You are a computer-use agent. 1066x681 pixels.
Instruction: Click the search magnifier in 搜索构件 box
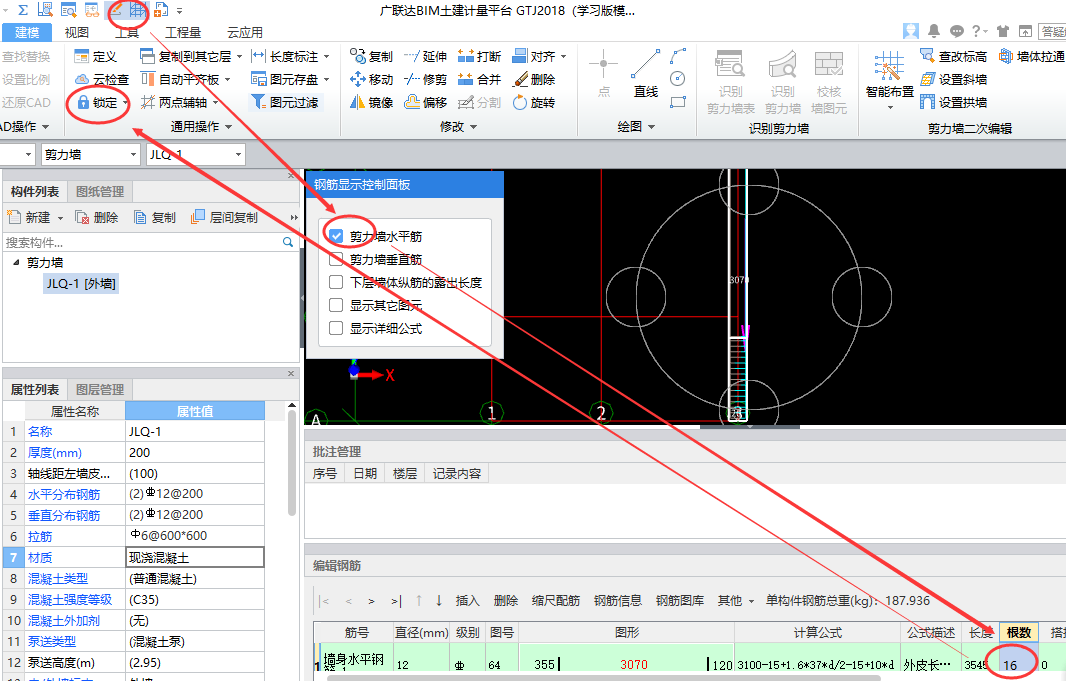click(x=288, y=242)
